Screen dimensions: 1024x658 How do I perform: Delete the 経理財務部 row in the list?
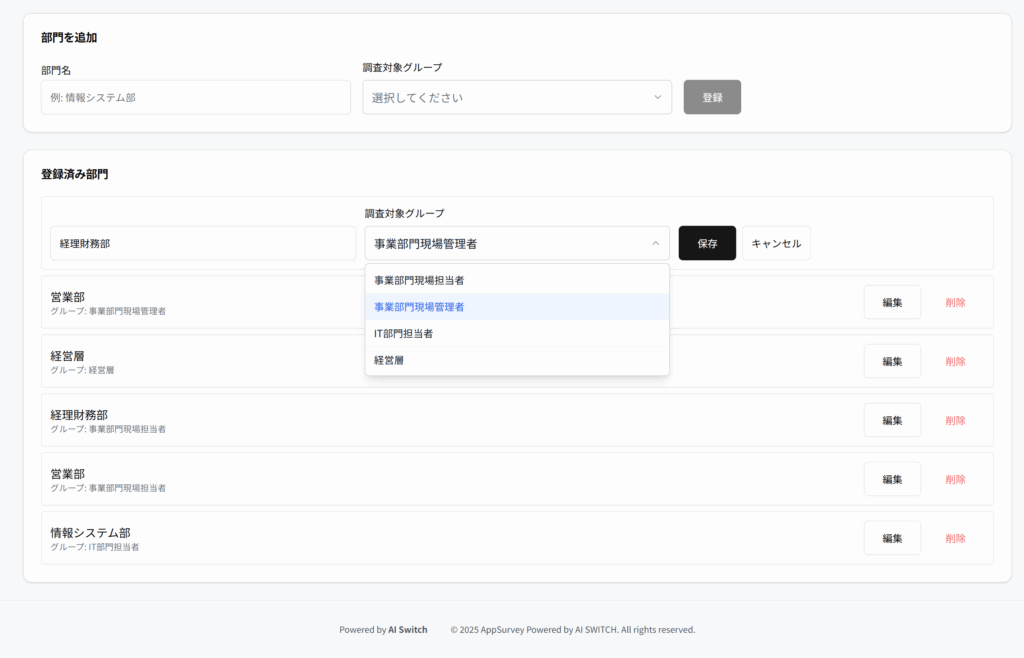[955, 420]
